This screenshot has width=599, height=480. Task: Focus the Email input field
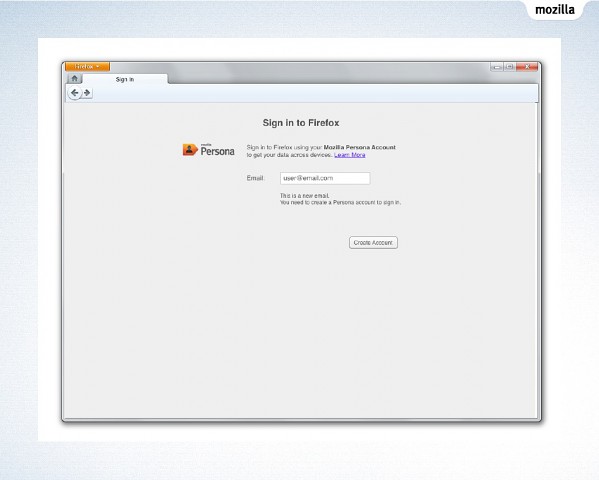pos(325,178)
